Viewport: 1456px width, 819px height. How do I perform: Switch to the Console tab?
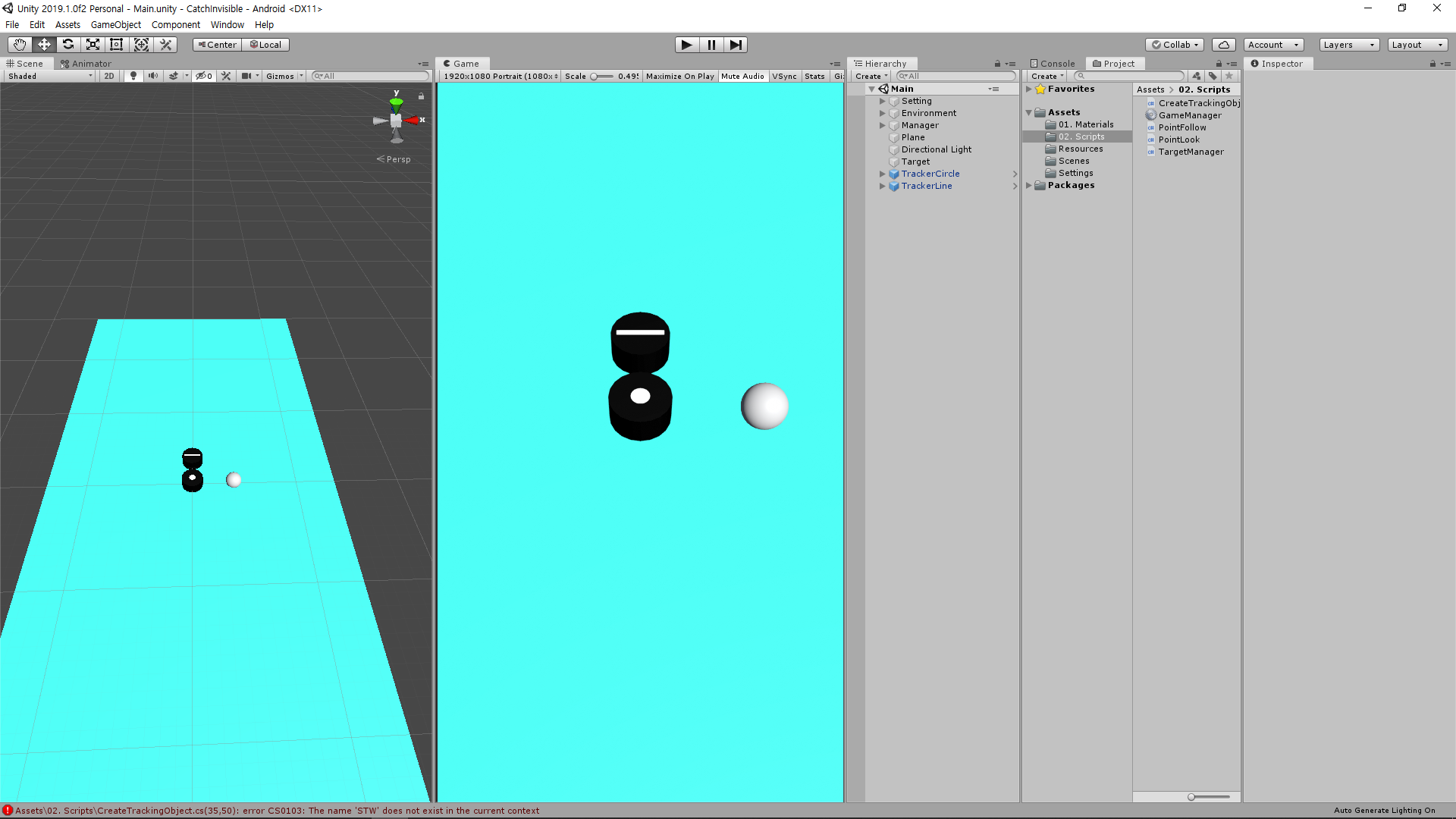(x=1052, y=64)
